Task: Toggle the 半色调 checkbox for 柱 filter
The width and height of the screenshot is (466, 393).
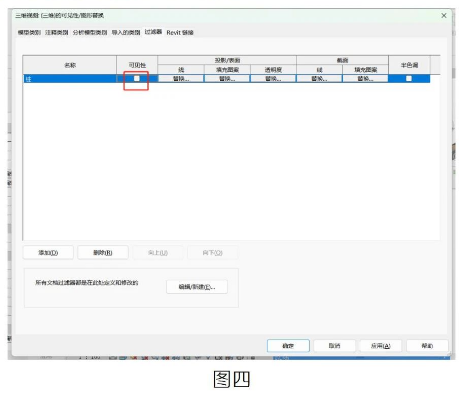Action: pyautogui.click(x=409, y=79)
